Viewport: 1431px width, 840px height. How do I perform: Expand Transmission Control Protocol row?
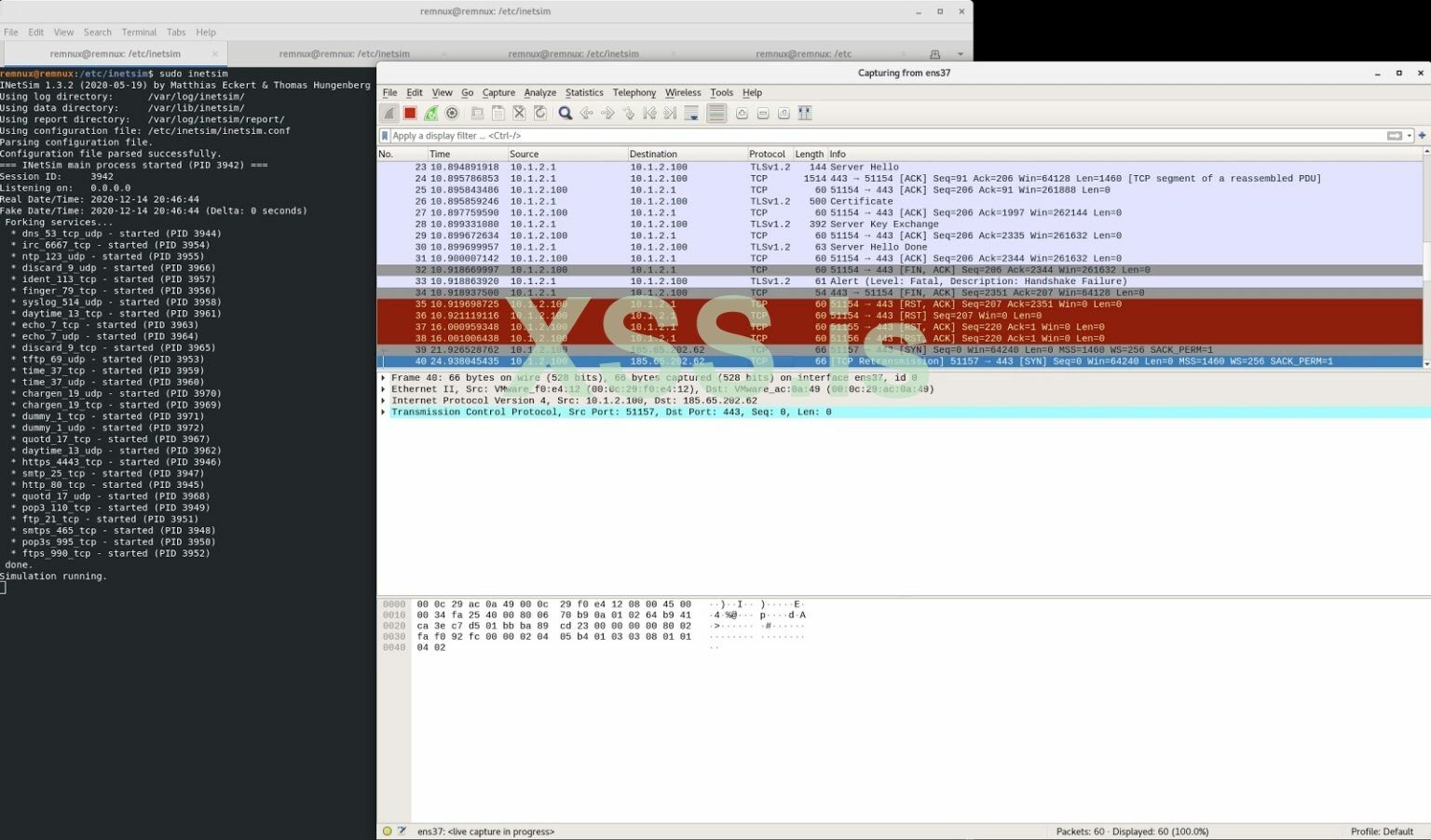pyautogui.click(x=383, y=412)
